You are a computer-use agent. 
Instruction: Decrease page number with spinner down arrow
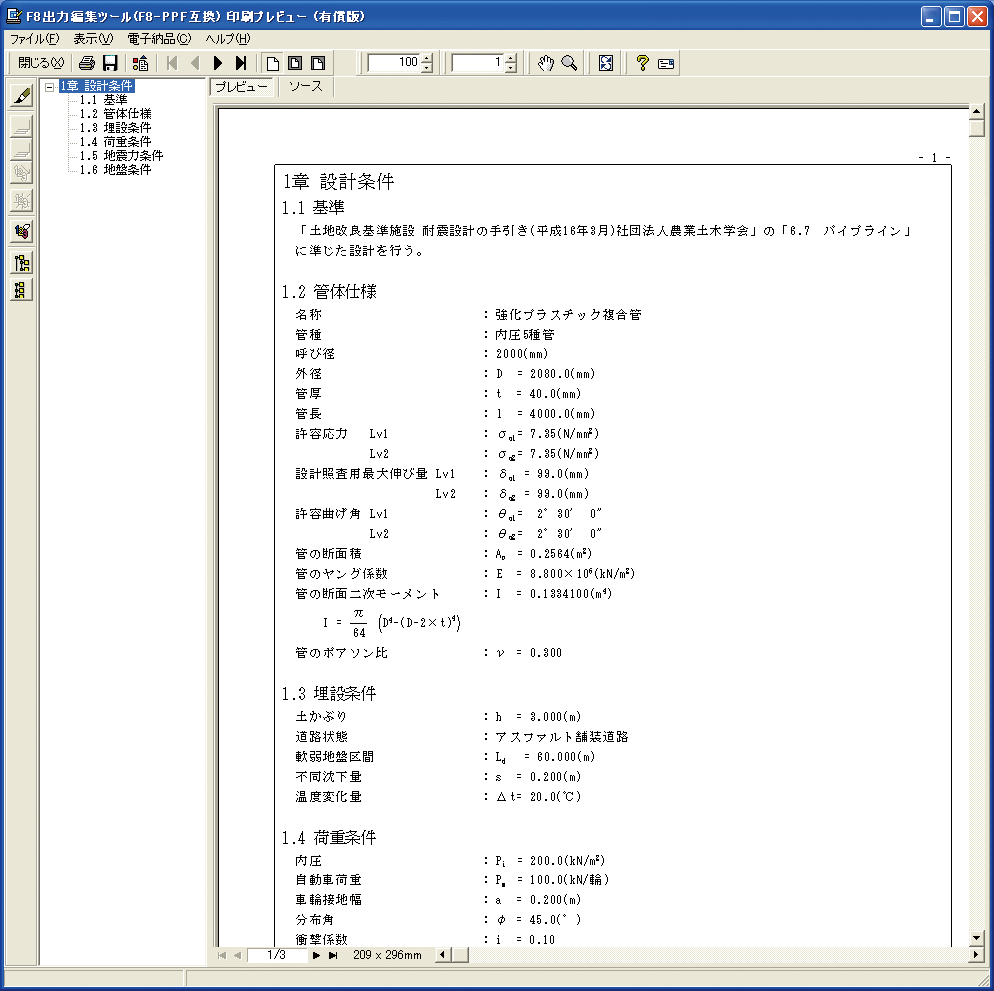(x=511, y=68)
